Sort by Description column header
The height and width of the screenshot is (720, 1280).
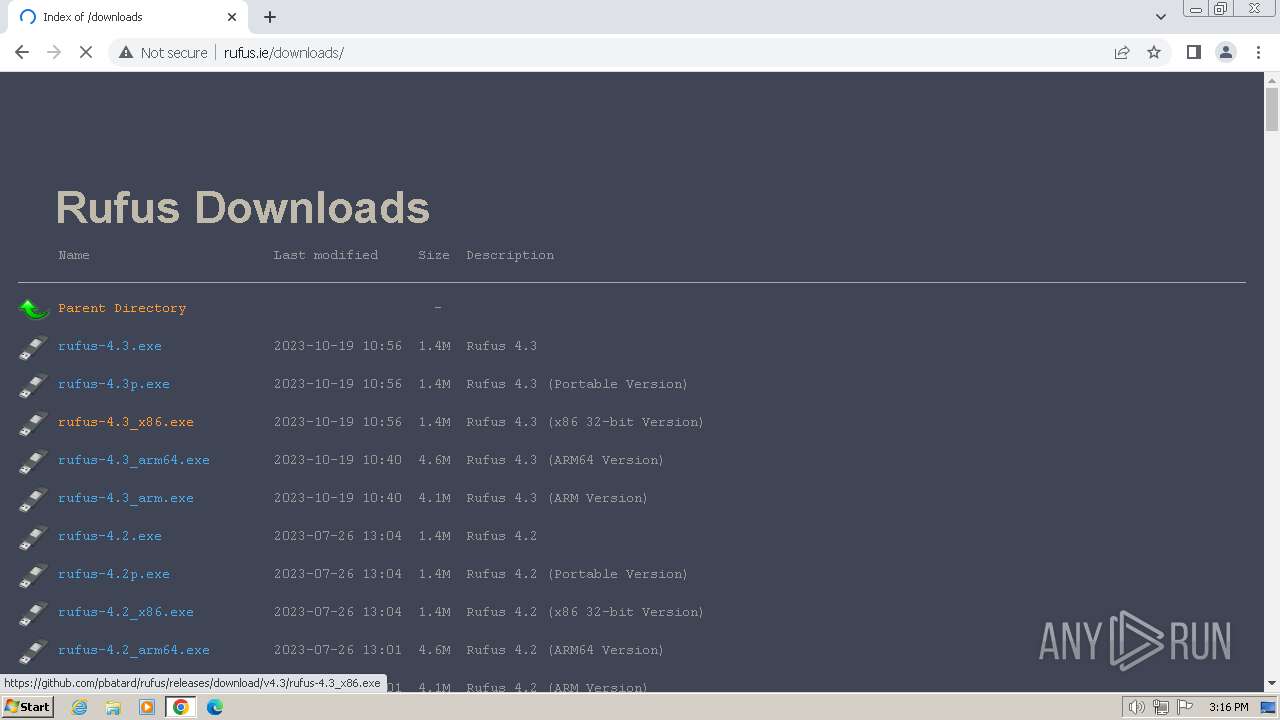(x=510, y=256)
